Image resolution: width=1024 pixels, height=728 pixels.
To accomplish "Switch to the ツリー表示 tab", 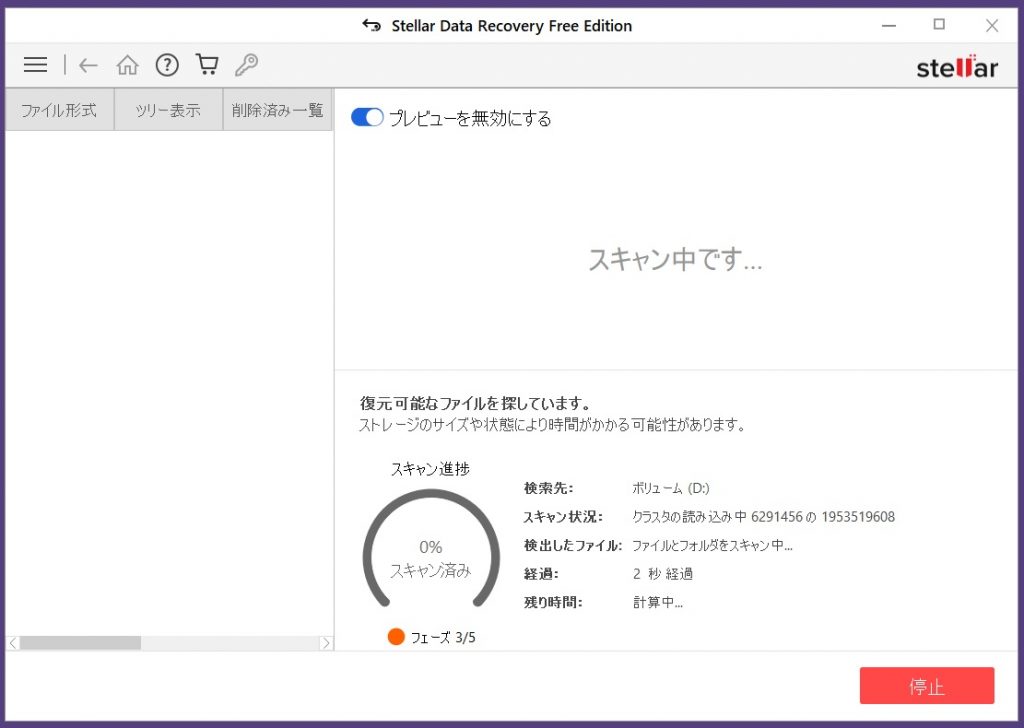I will 168,110.
